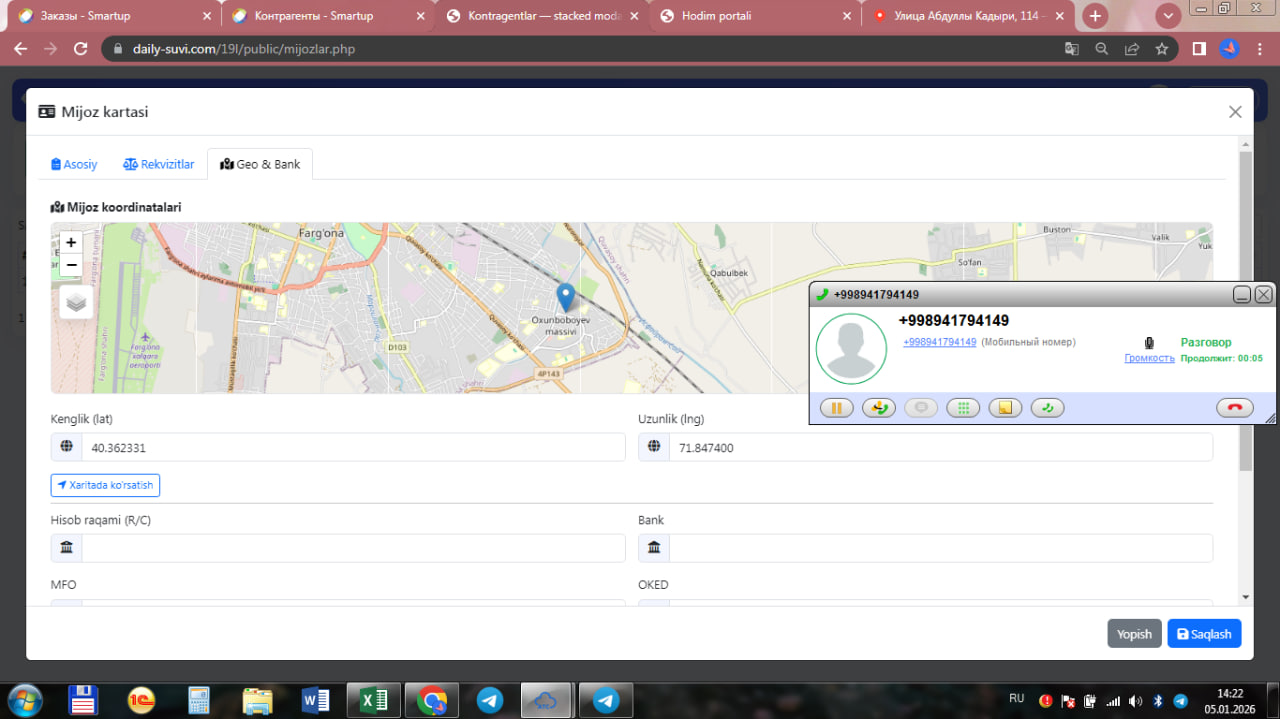Open the Громкость volume link
1280x719 pixels.
[1149, 358]
